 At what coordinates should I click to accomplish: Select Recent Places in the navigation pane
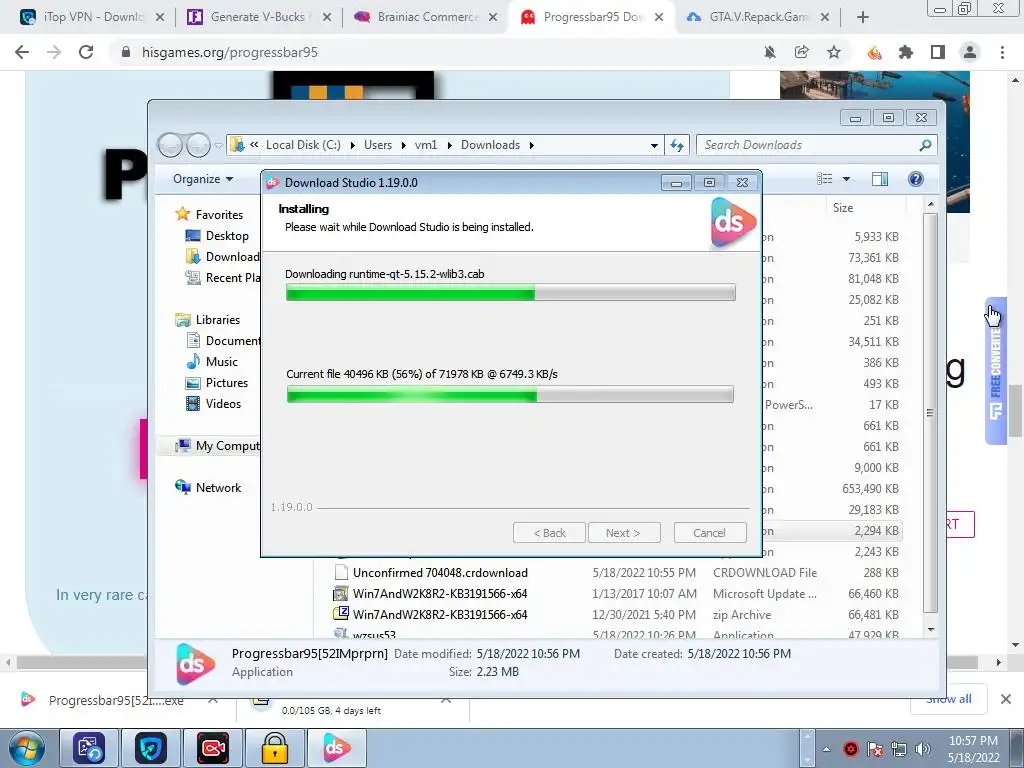[222, 278]
